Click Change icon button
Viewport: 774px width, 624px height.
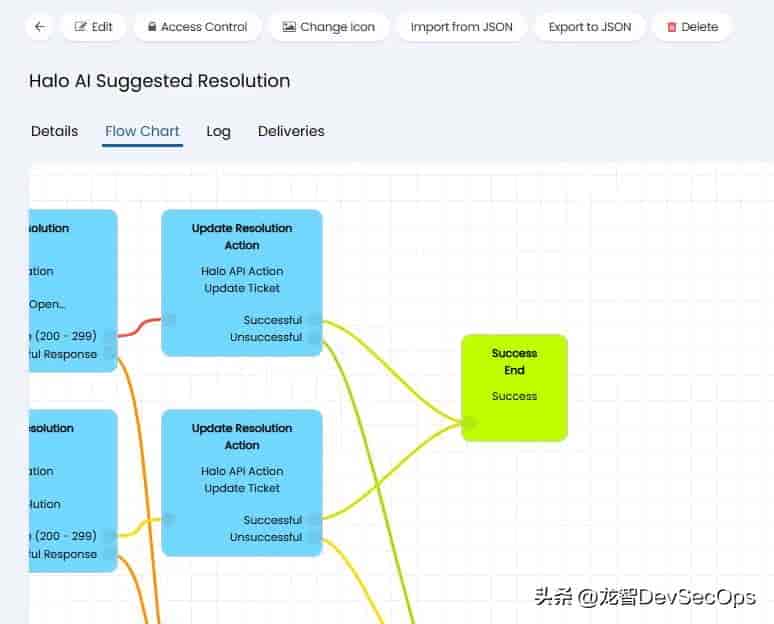pyautogui.click(x=329, y=27)
